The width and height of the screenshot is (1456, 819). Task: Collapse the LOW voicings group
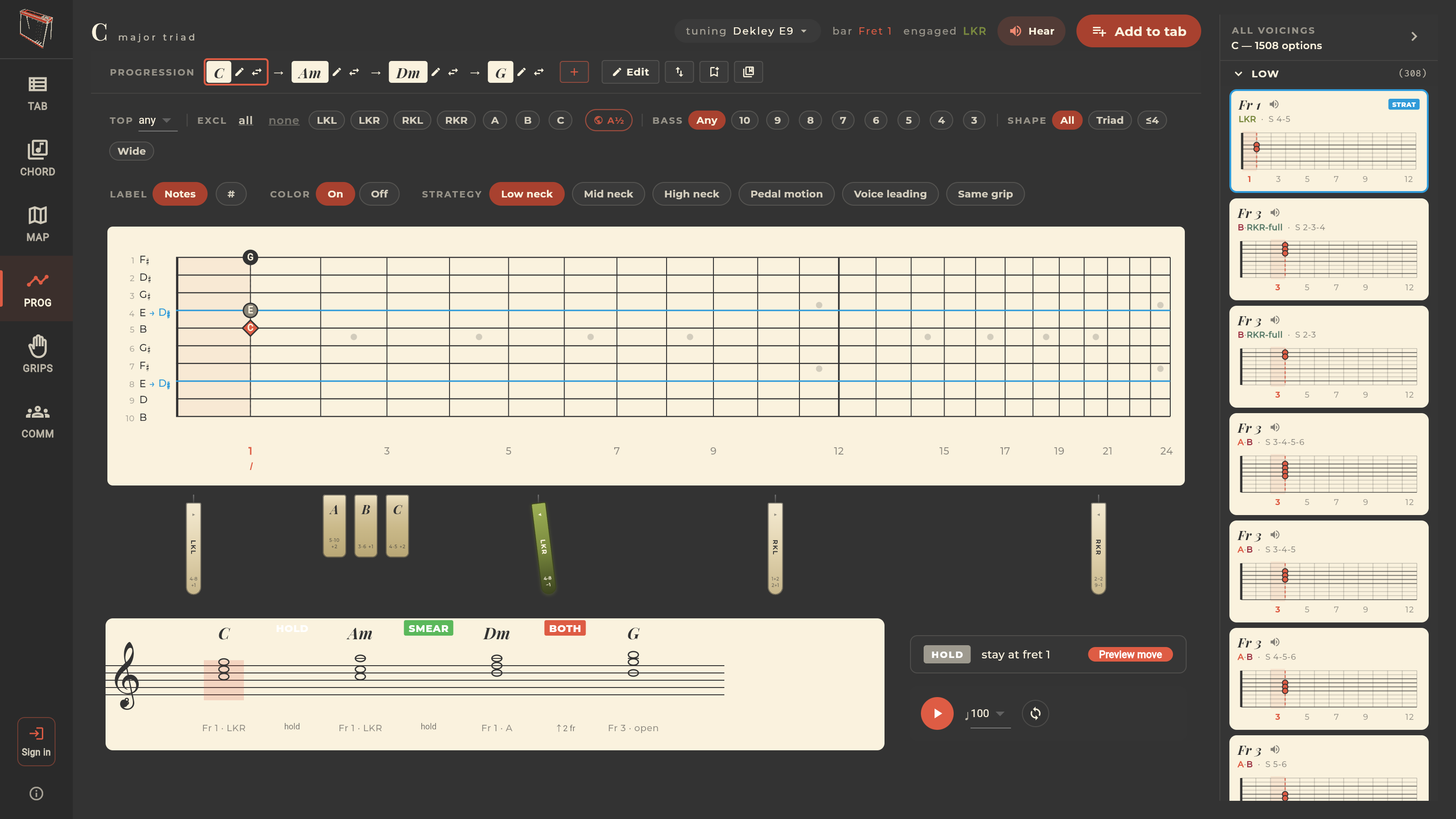(1239, 73)
